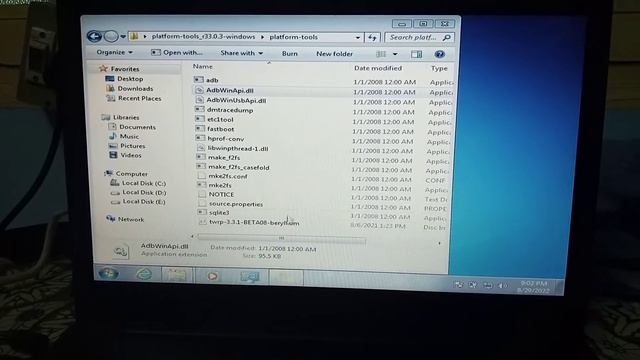
Task: Select the mke2fs application icon
Action: (202, 185)
